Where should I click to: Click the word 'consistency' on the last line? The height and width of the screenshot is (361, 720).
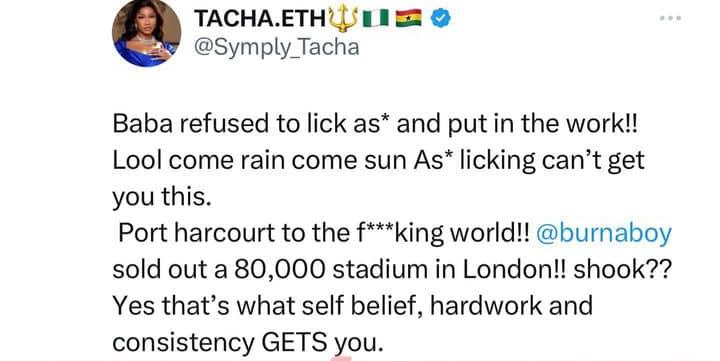click(x=184, y=343)
